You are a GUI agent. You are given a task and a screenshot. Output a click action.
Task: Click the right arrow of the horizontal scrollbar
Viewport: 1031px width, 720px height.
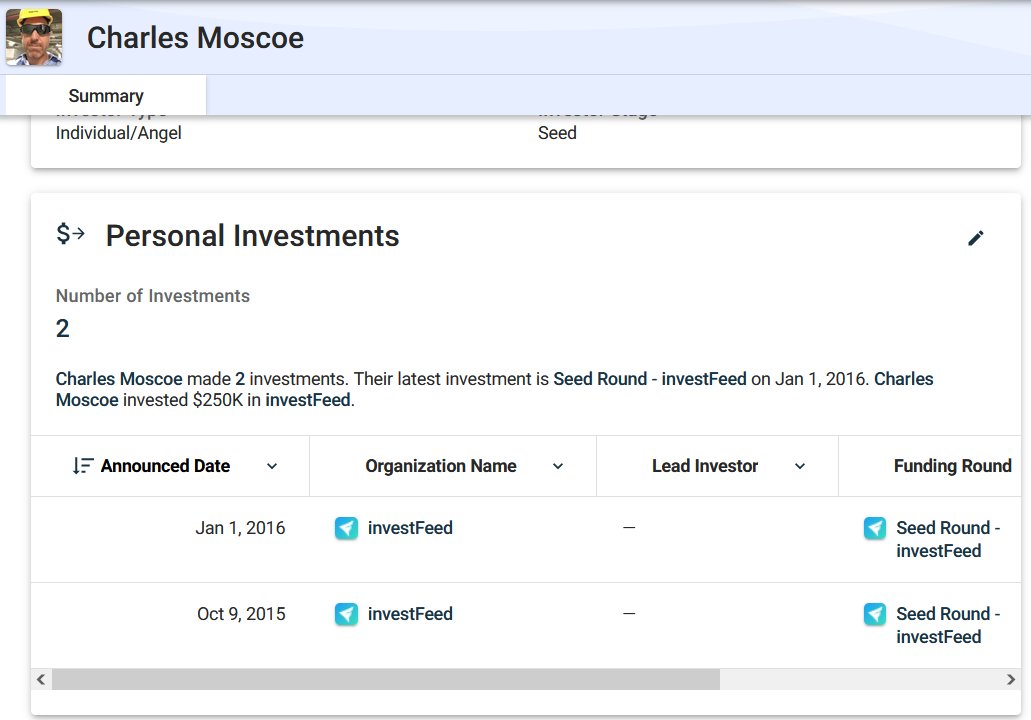[x=1011, y=679]
